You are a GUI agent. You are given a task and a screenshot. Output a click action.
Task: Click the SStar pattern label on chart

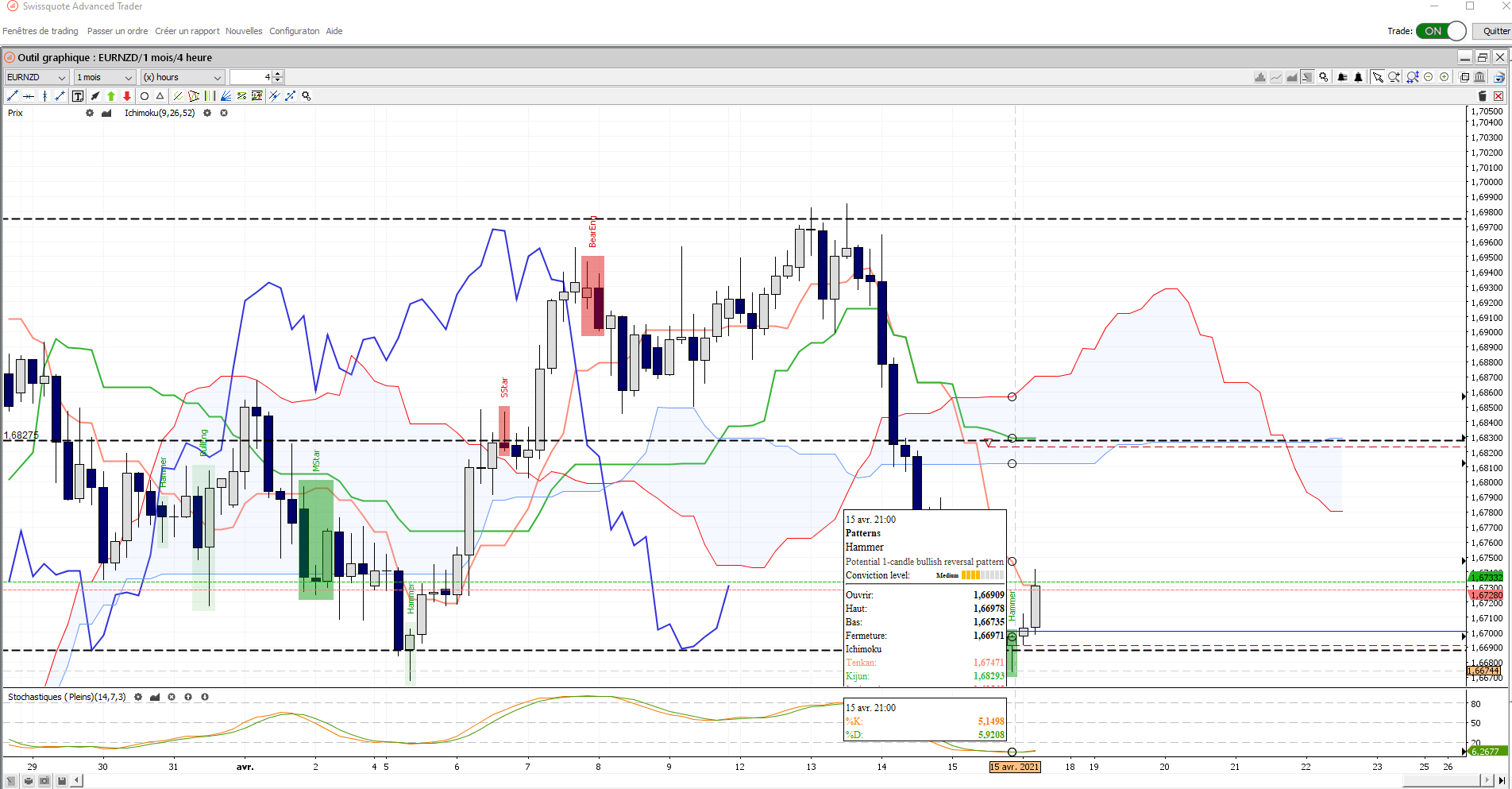point(504,388)
